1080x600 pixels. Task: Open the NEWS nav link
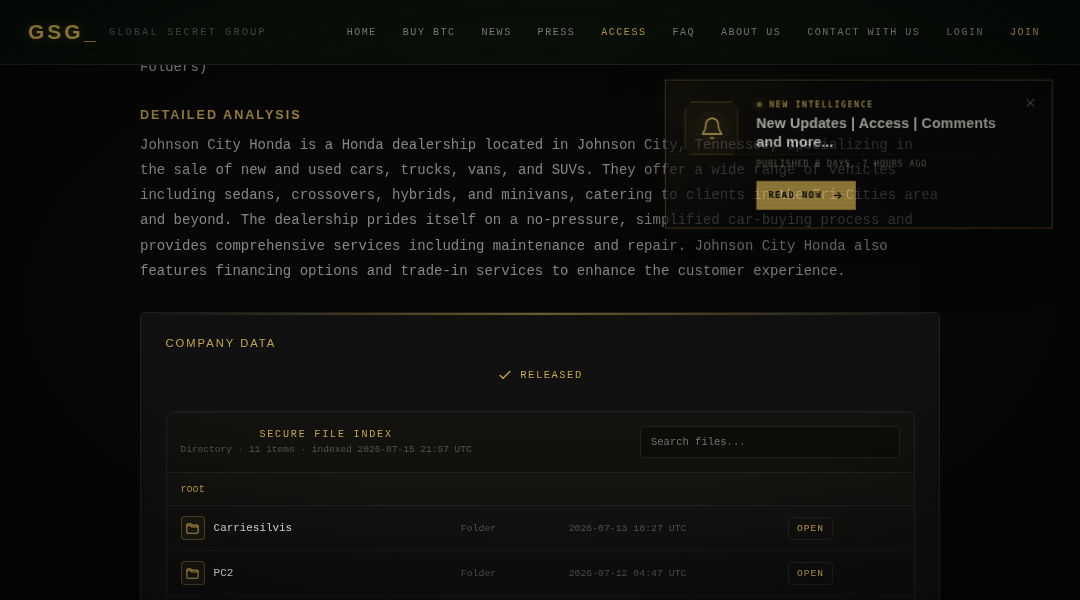pyautogui.click(x=496, y=32)
